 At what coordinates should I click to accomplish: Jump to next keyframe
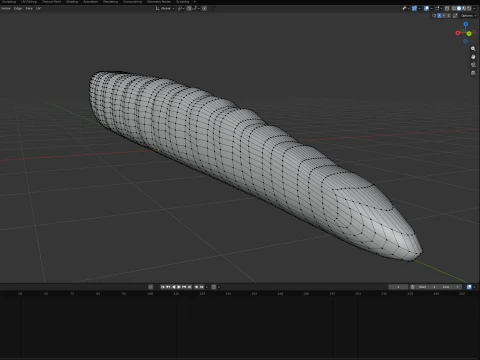point(184,287)
